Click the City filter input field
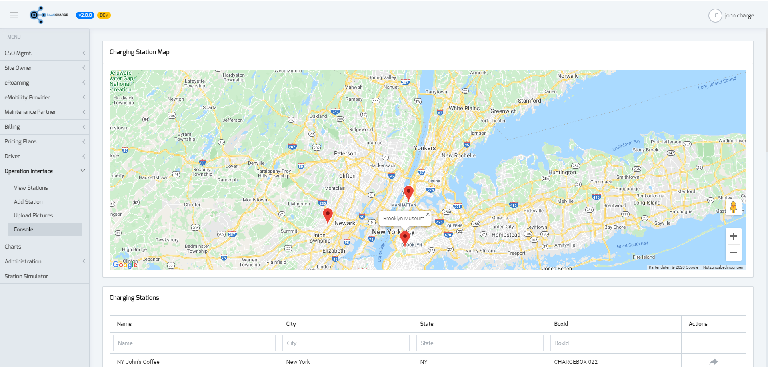 click(346, 343)
